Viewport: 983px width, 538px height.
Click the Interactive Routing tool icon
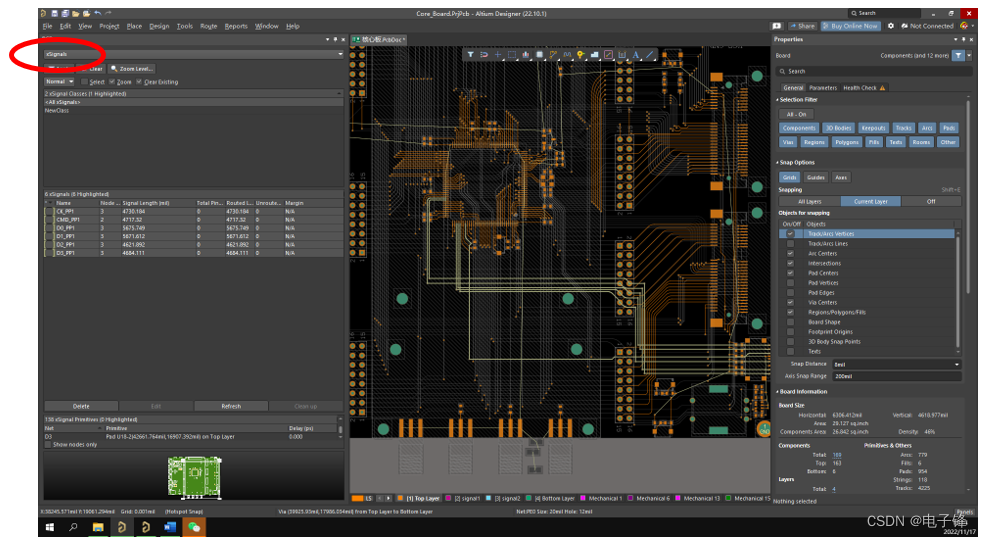[553, 54]
